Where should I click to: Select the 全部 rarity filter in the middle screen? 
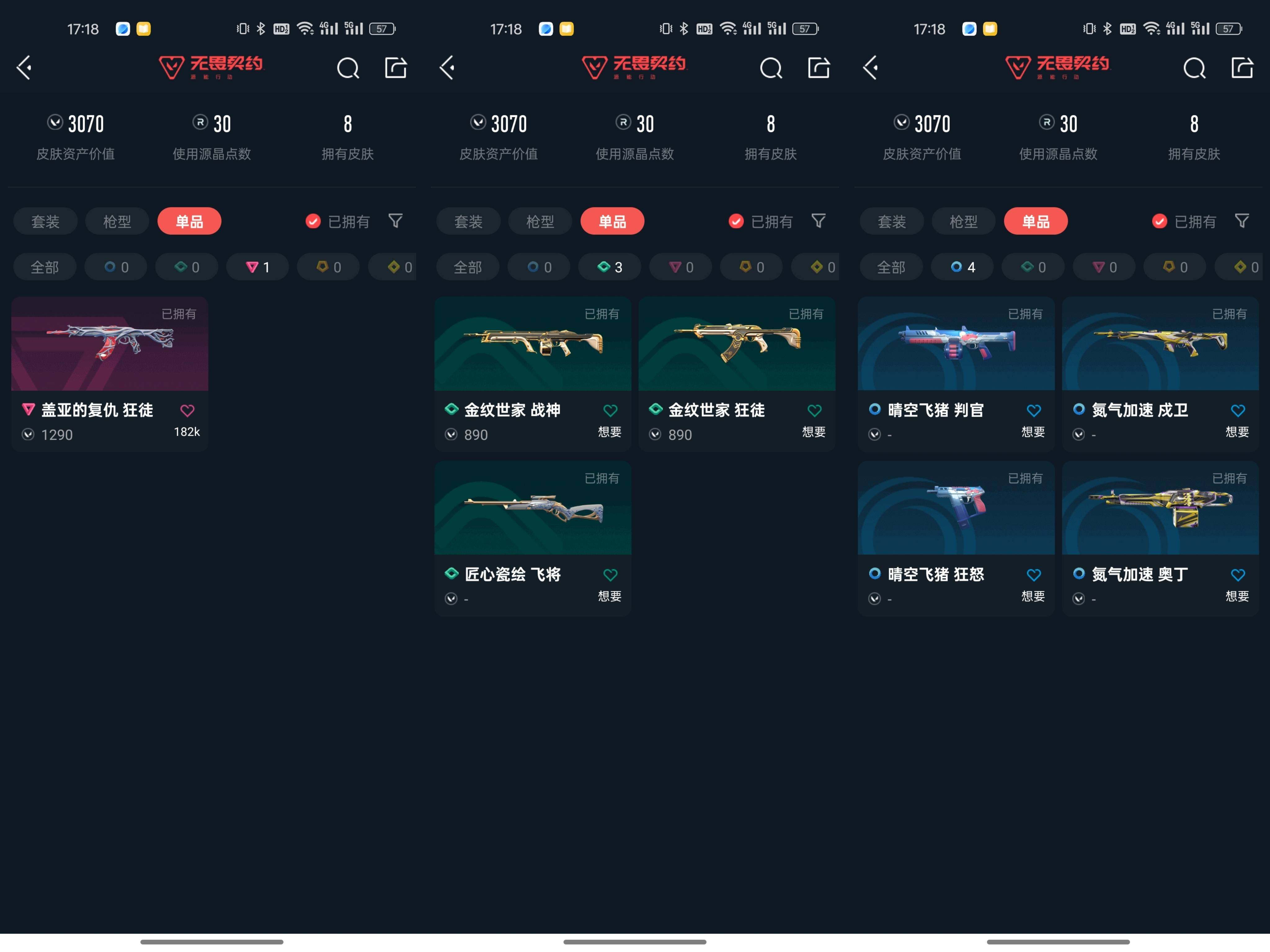pyautogui.click(x=467, y=267)
